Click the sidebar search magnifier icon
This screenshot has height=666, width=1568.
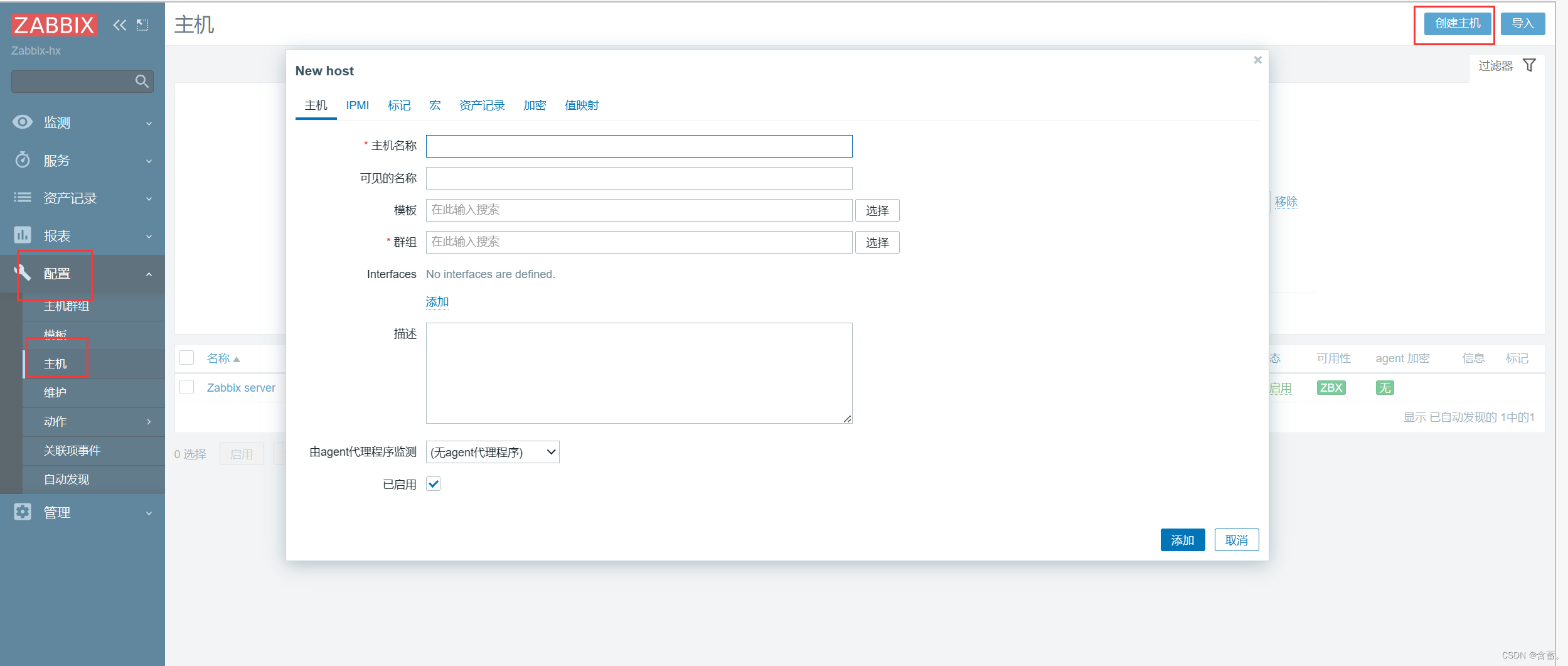click(142, 81)
